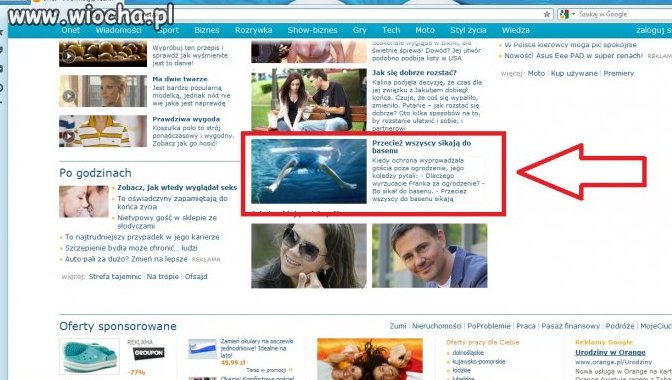Image resolution: width=672 pixels, height=380 pixels.
Task: Open the Gry section
Action: click(x=360, y=30)
